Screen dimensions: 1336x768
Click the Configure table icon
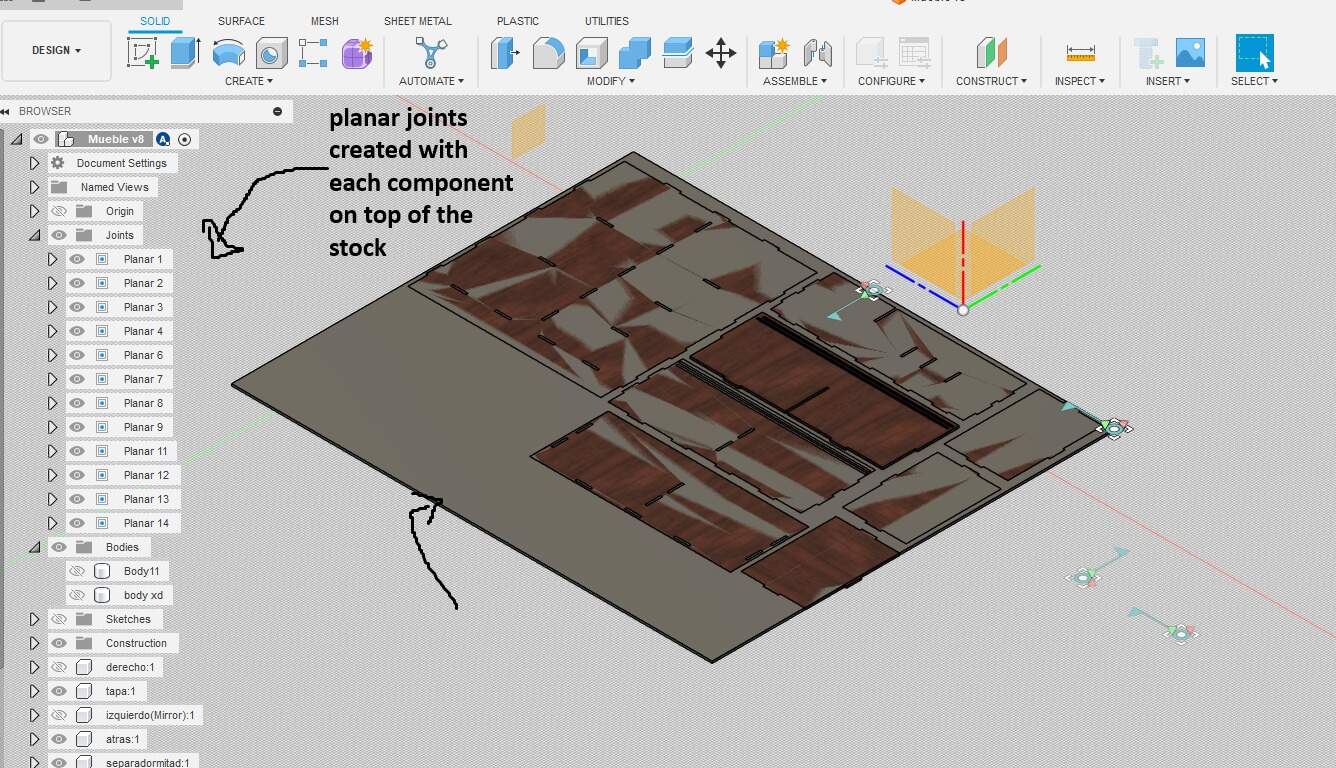click(914, 52)
